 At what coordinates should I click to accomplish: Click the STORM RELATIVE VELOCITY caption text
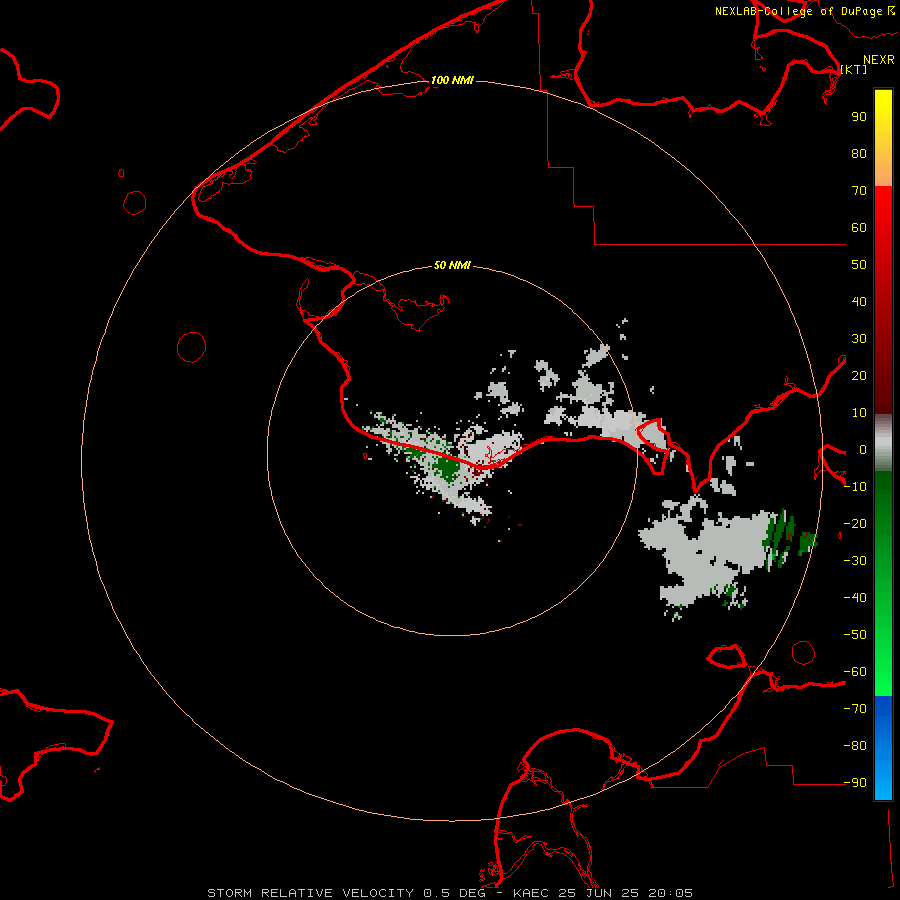pos(310,893)
